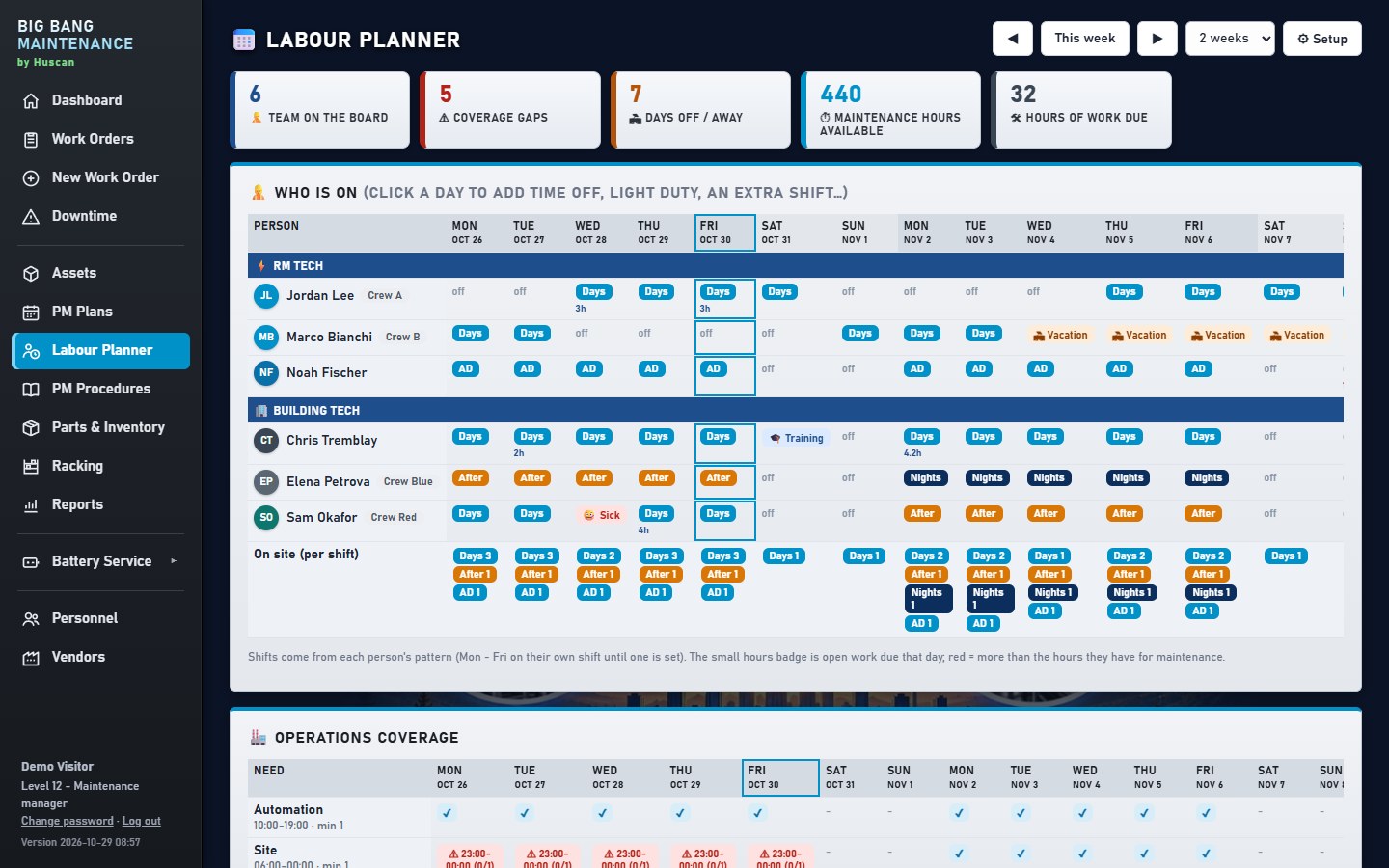Click the PM Plans calendar icon

click(x=31, y=312)
